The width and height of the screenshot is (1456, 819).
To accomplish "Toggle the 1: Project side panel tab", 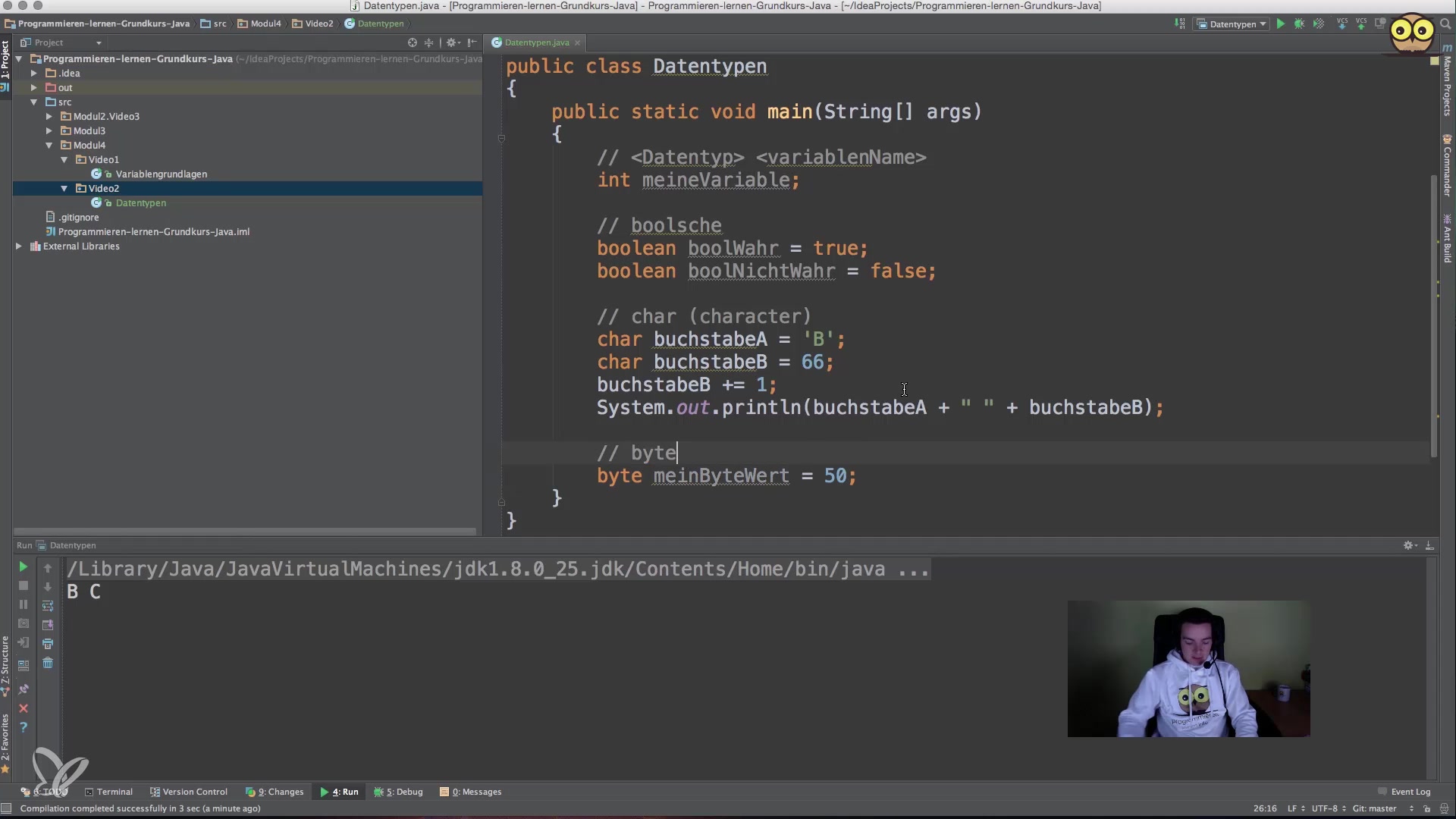I will (x=5, y=61).
